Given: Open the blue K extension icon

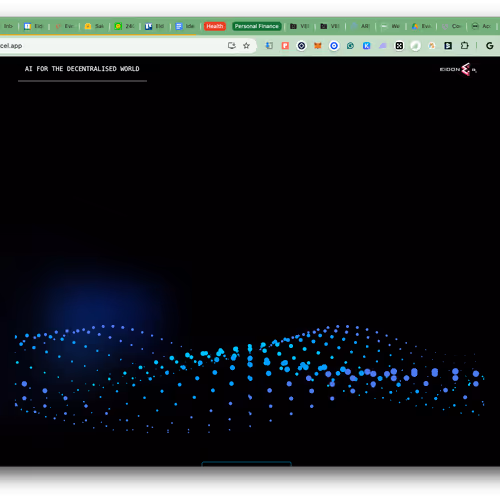Looking at the screenshot, I should (x=367, y=46).
